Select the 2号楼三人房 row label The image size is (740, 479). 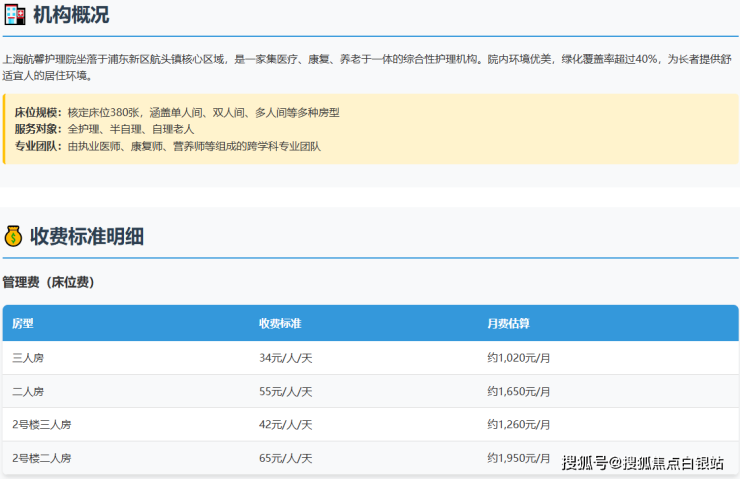click(x=41, y=424)
